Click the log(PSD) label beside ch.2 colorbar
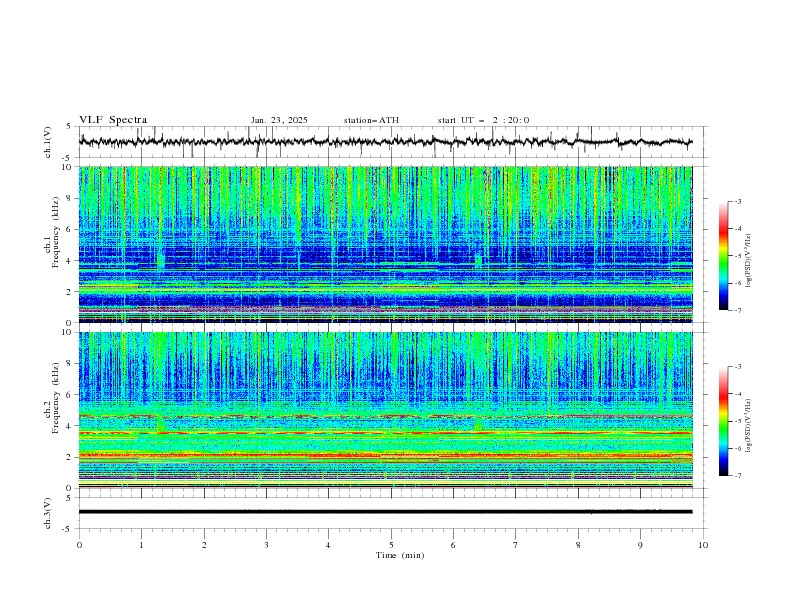 [x=749, y=425]
